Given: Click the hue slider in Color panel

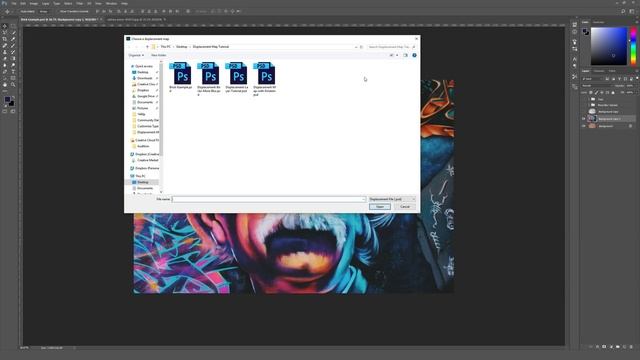Looking at the screenshot, I should pos(633,46).
